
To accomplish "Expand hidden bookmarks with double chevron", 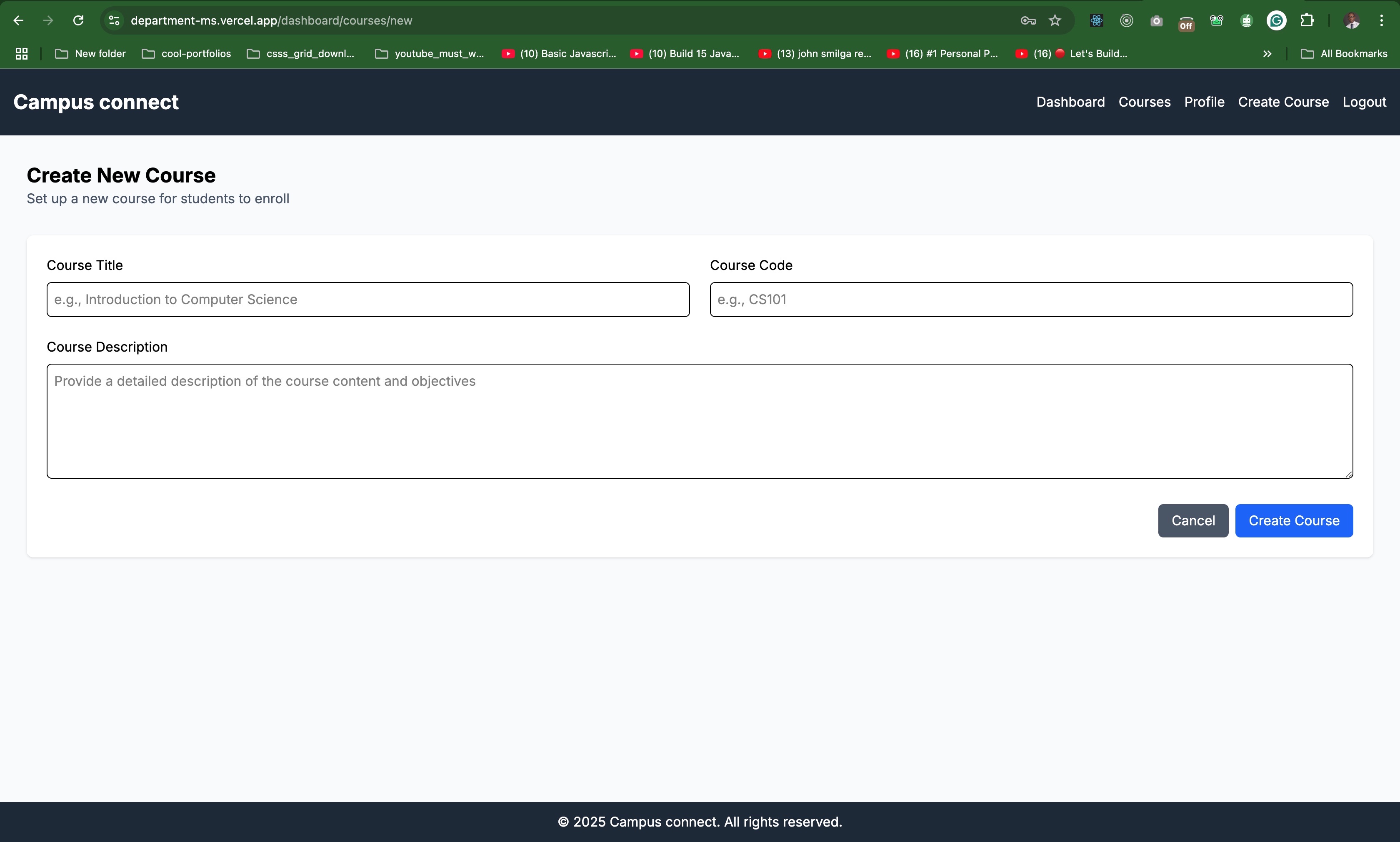I will click(x=1267, y=53).
